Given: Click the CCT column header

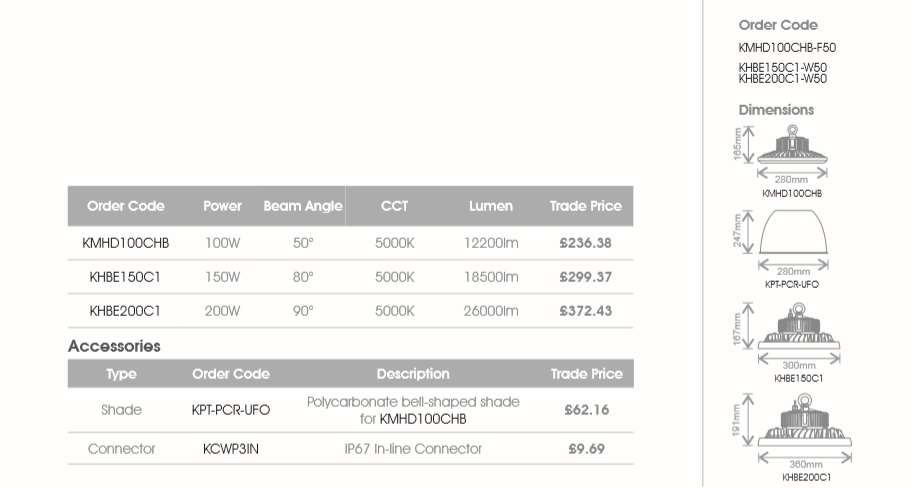Looking at the screenshot, I should coord(394,206).
